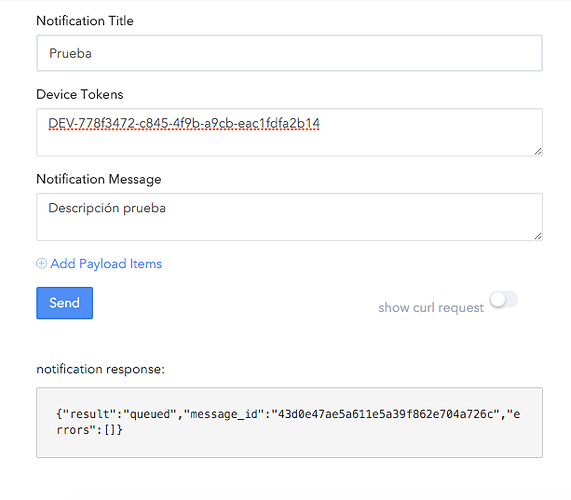Focus the Notification Title input field
Viewport: 571px width, 500px height.
click(x=290, y=53)
